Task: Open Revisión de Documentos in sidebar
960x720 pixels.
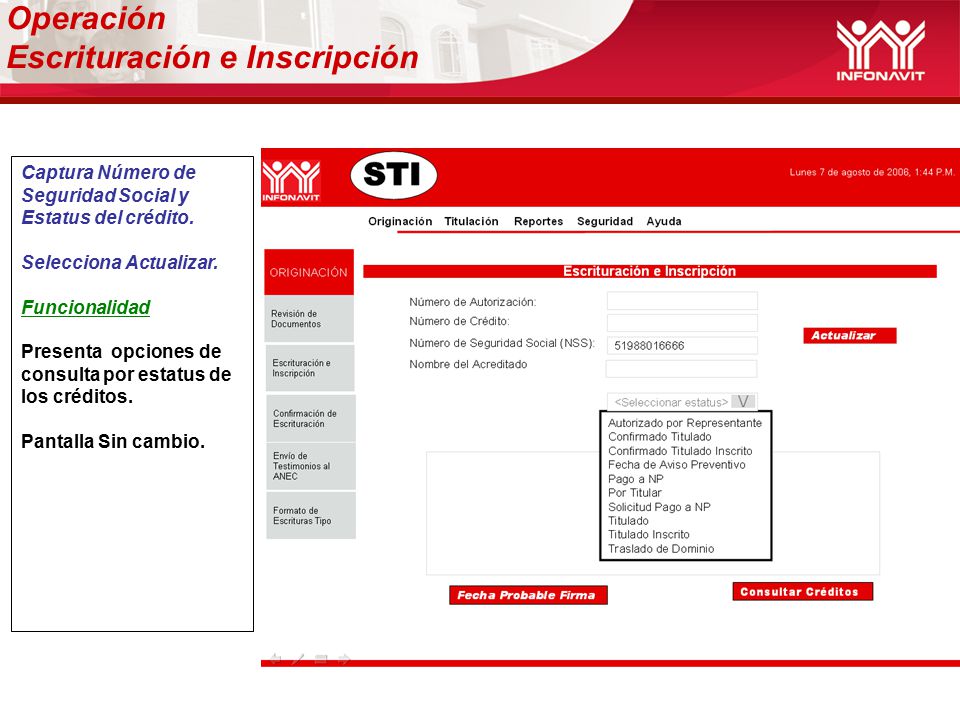Action: pyautogui.click(x=309, y=319)
